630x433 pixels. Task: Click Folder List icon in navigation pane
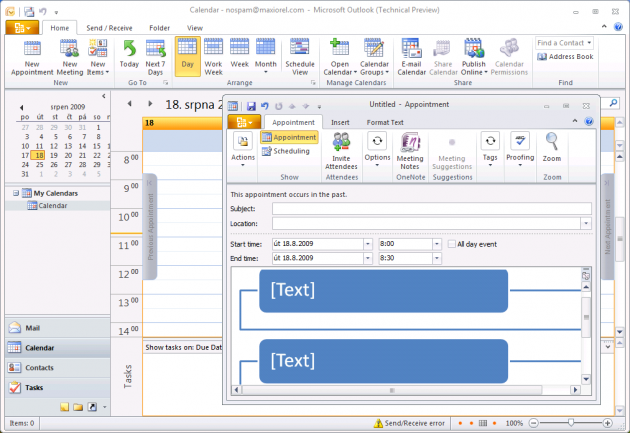point(78,407)
